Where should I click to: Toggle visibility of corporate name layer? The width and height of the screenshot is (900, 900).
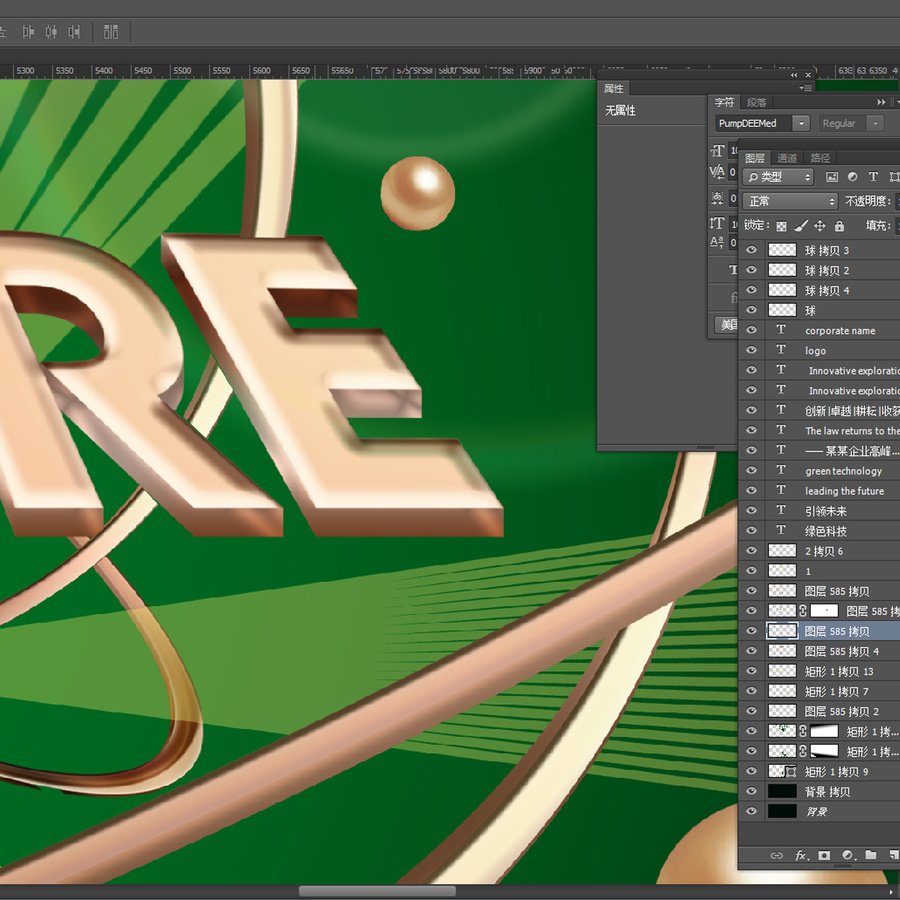pyautogui.click(x=751, y=330)
